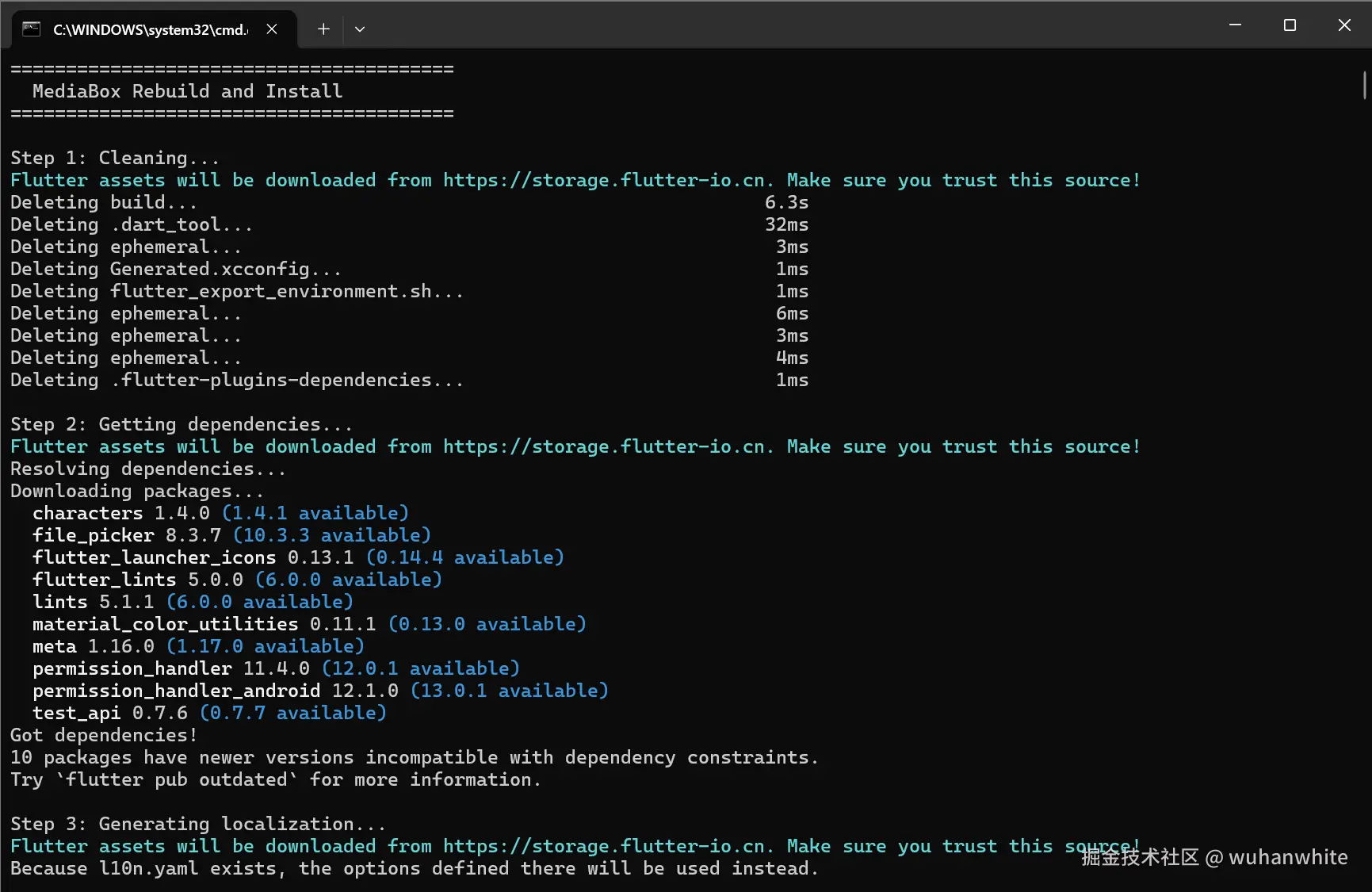Click the "Got dependencies!" line
The height and width of the screenshot is (892, 1372).
(x=104, y=735)
